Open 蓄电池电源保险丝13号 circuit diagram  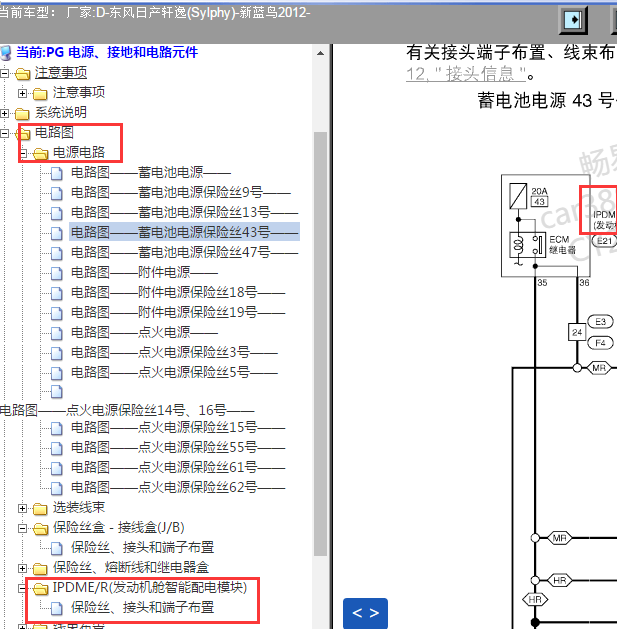click(x=185, y=213)
